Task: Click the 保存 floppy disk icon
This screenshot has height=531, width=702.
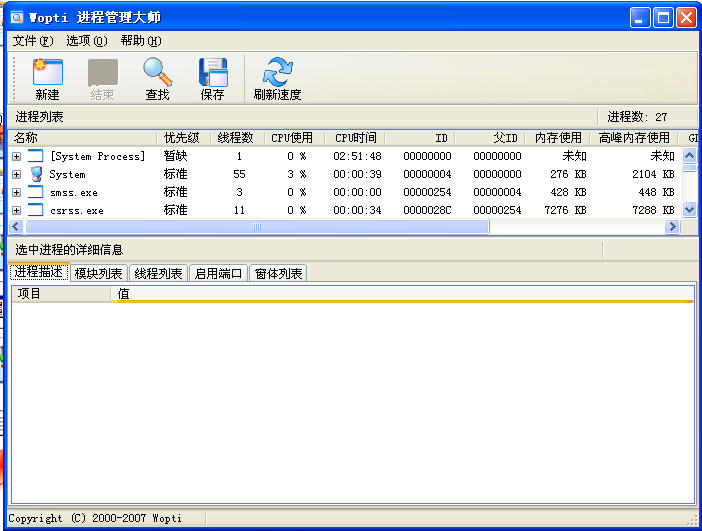Action: click(213, 72)
